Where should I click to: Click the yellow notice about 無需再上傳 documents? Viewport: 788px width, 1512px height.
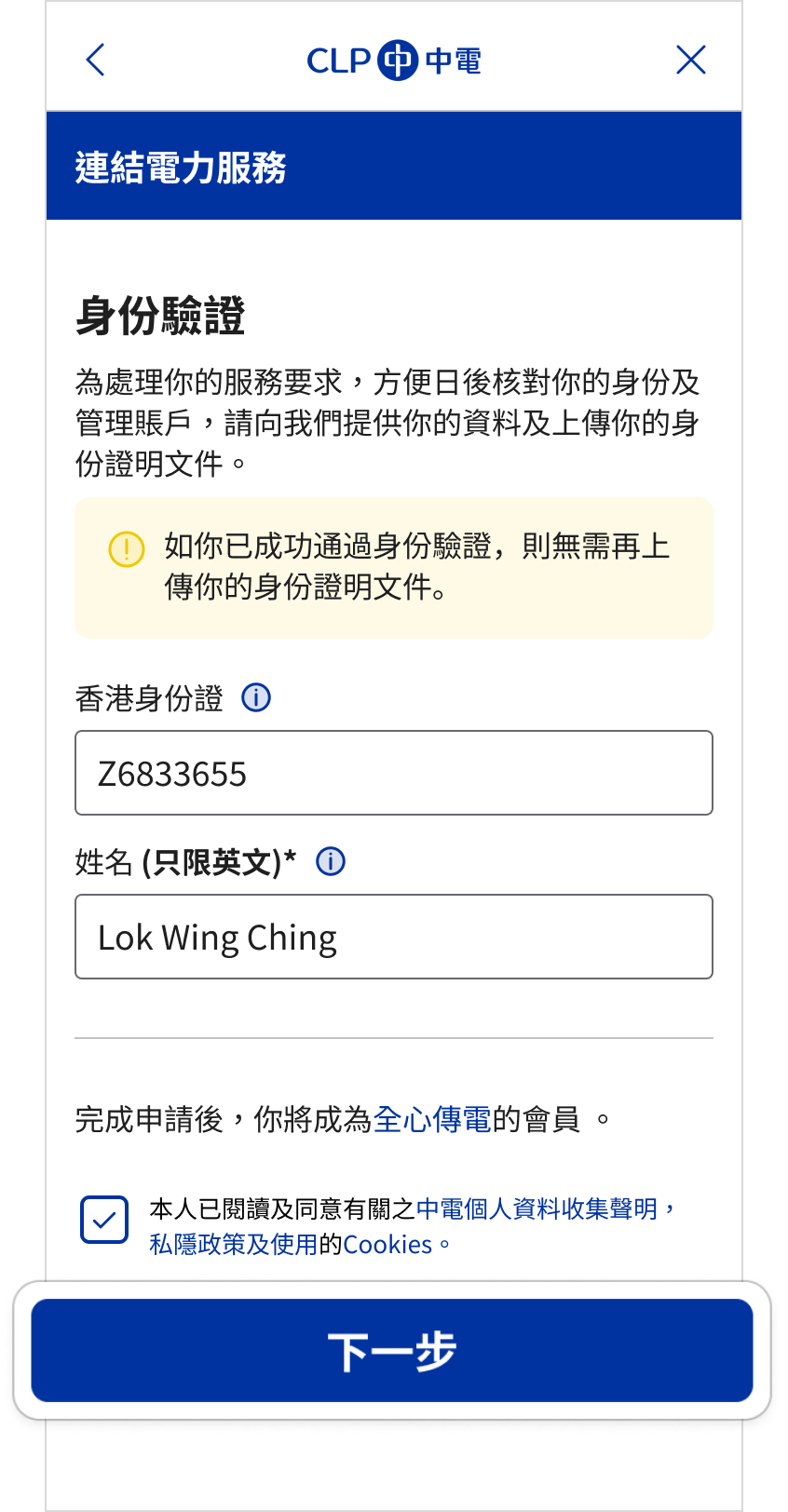coord(416,567)
